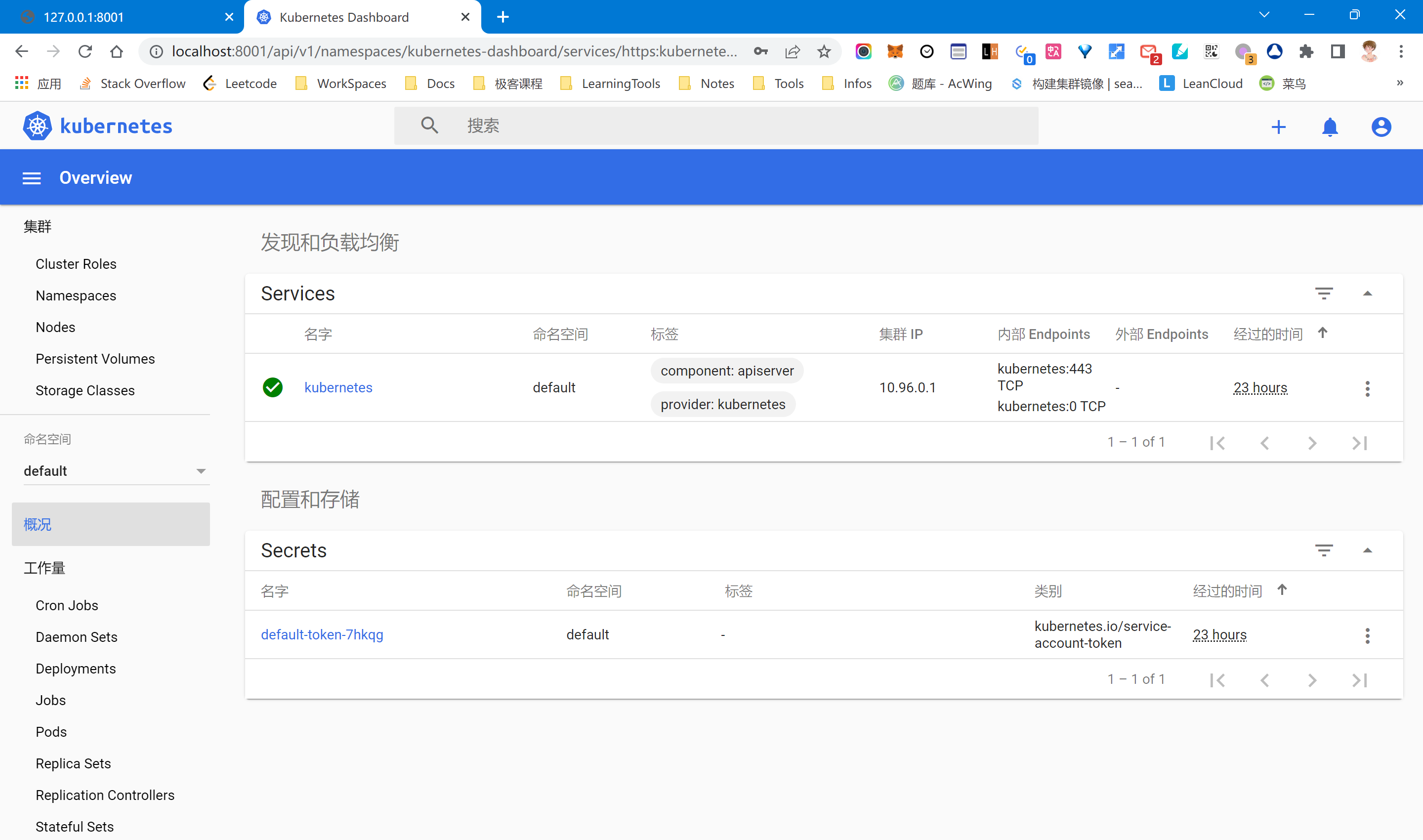
Task: Sort Services by elapsed time arrow
Action: tap(1322, 333)
